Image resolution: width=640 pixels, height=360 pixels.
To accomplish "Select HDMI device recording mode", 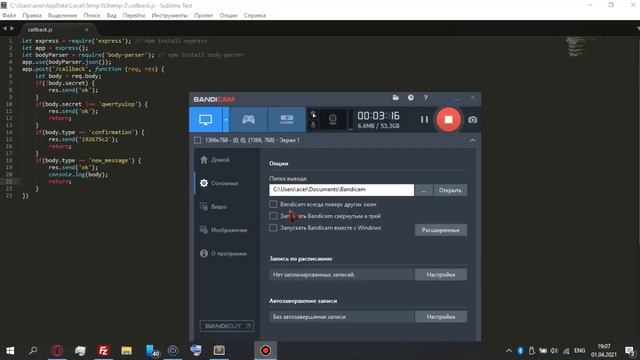I will (x=287, y=120).
